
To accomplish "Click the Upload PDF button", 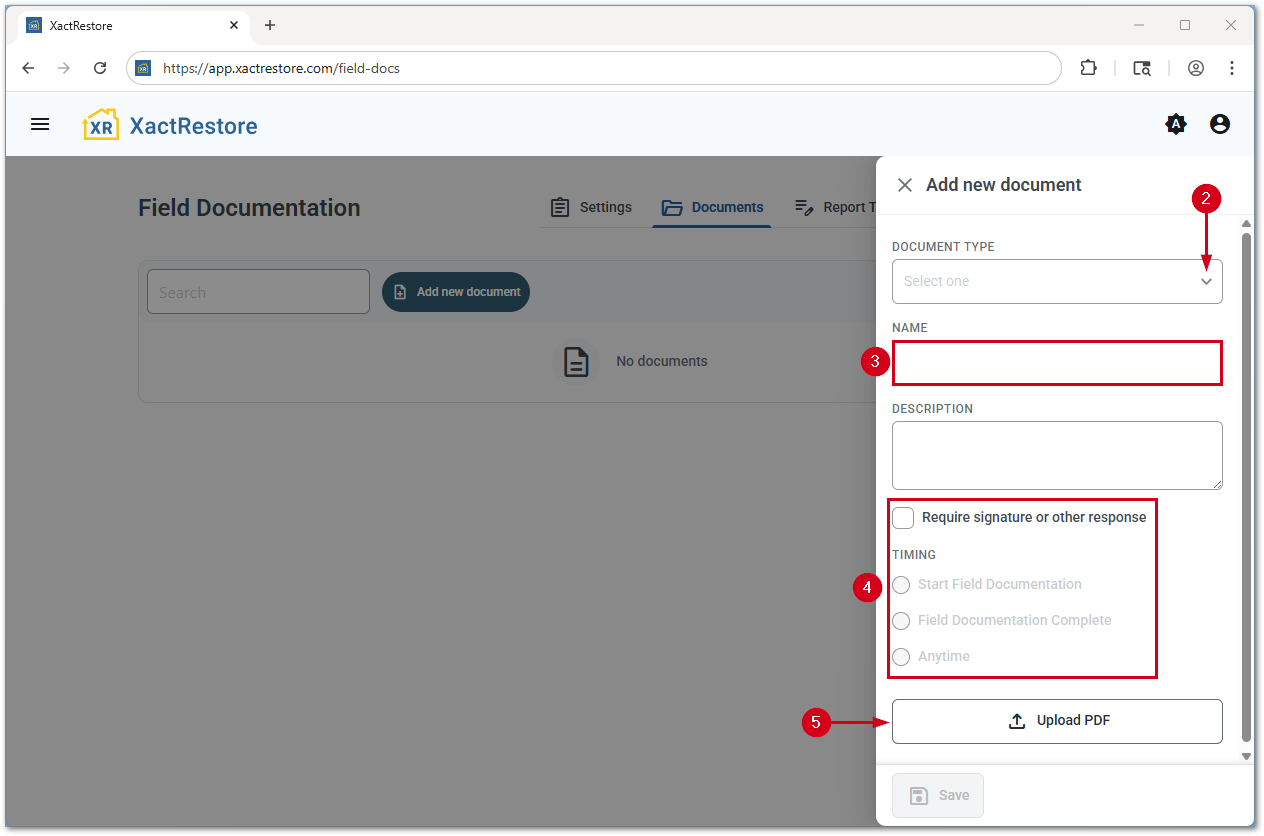I will [x=1057, y=721].
